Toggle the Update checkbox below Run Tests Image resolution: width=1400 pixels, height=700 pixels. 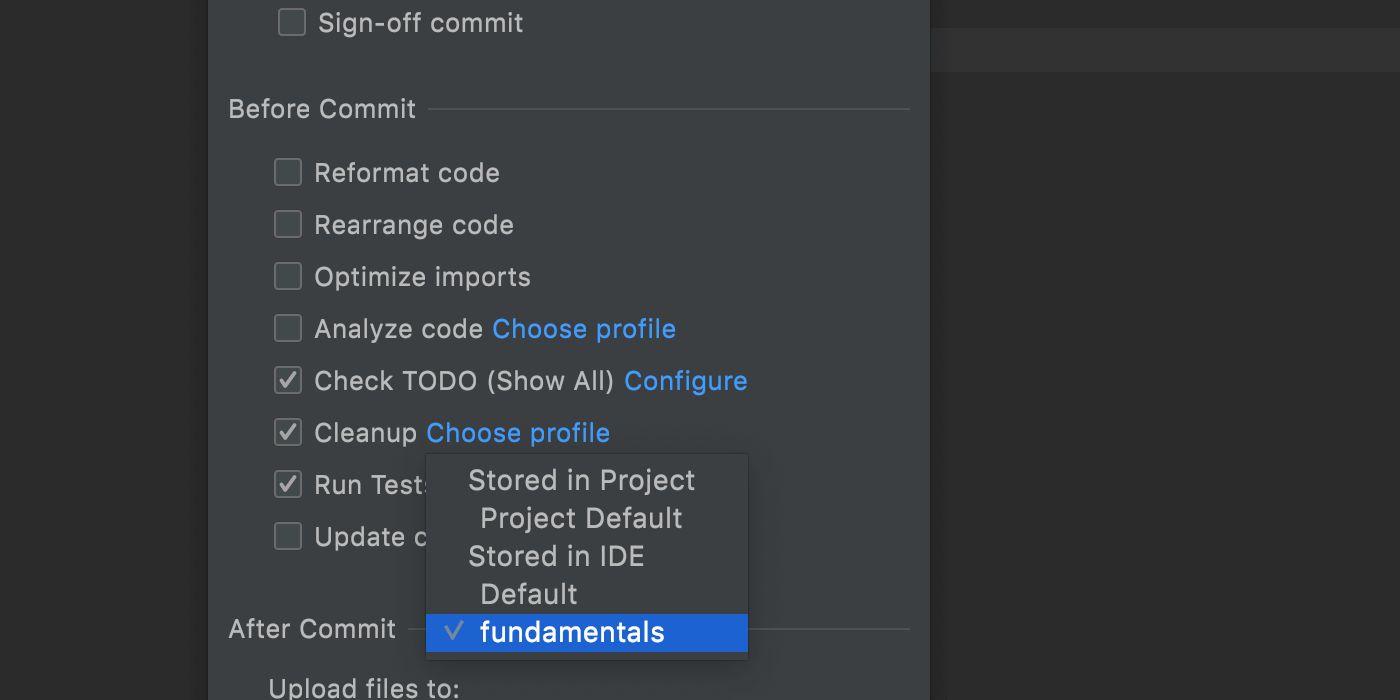pos(288,536)
